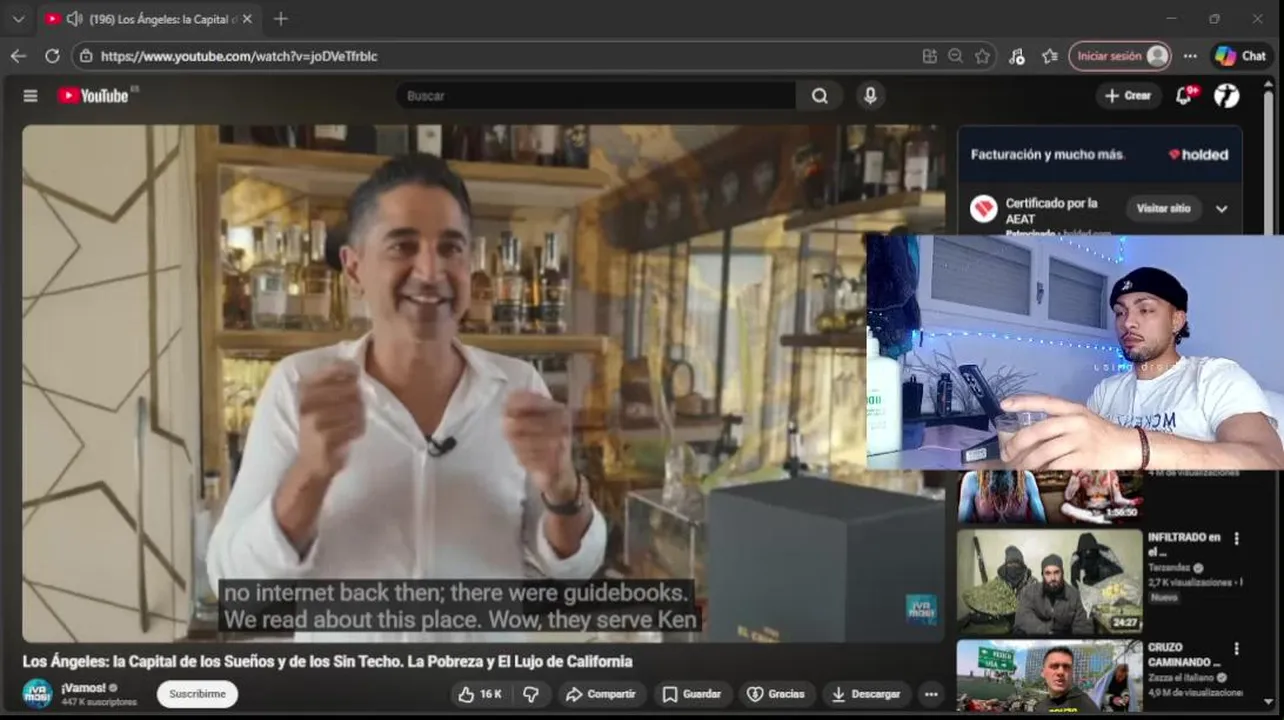Click the Iniciar sesión profile button
Screen dimensions: 1284x720
click(1119, 56)
